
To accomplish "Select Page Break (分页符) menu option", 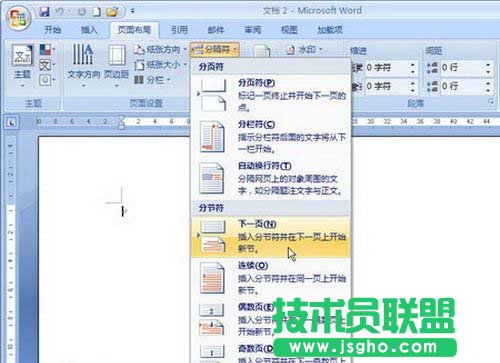I will (x=271, y=95).
